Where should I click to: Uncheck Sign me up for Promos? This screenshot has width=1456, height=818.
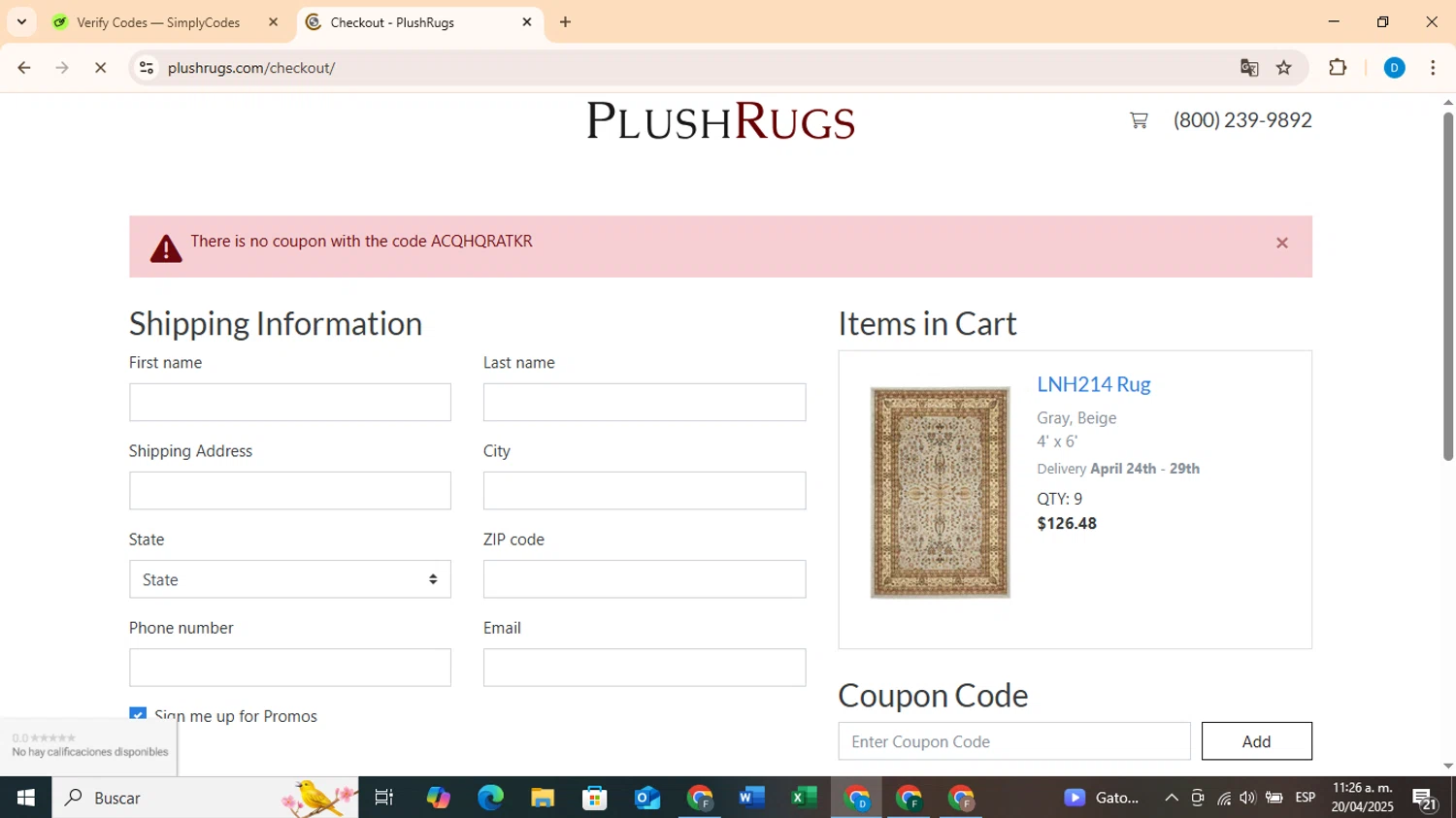pyautogui.click(x=138, y=714)
